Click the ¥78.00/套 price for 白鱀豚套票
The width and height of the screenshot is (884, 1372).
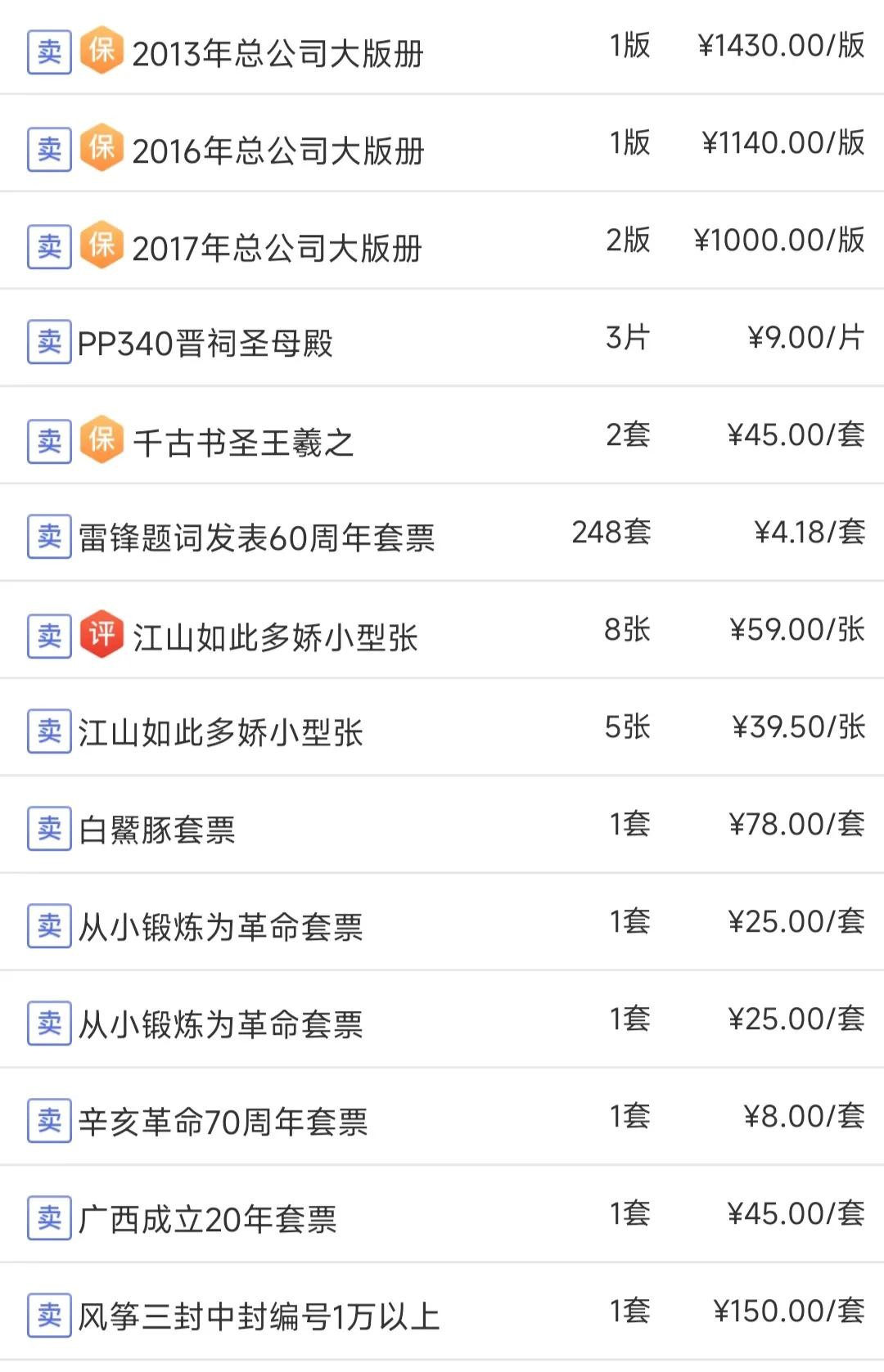pos(796,825)
